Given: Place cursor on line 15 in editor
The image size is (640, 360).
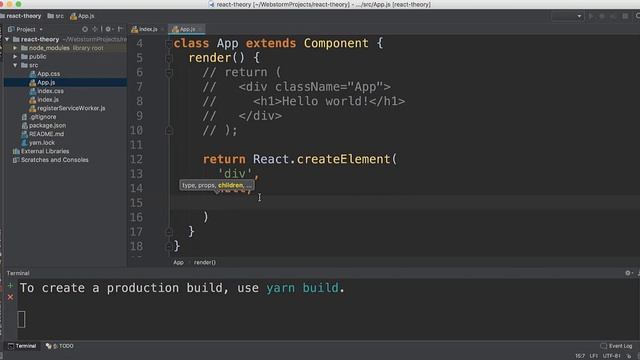Looking at the screenshot, I should [404, 203].
